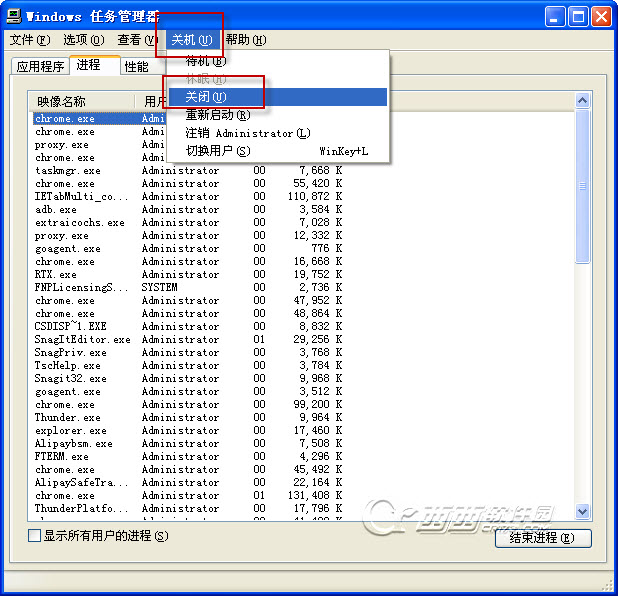
Task: Select the SnagItEditor.exe process row
Action: click(188, 339)
